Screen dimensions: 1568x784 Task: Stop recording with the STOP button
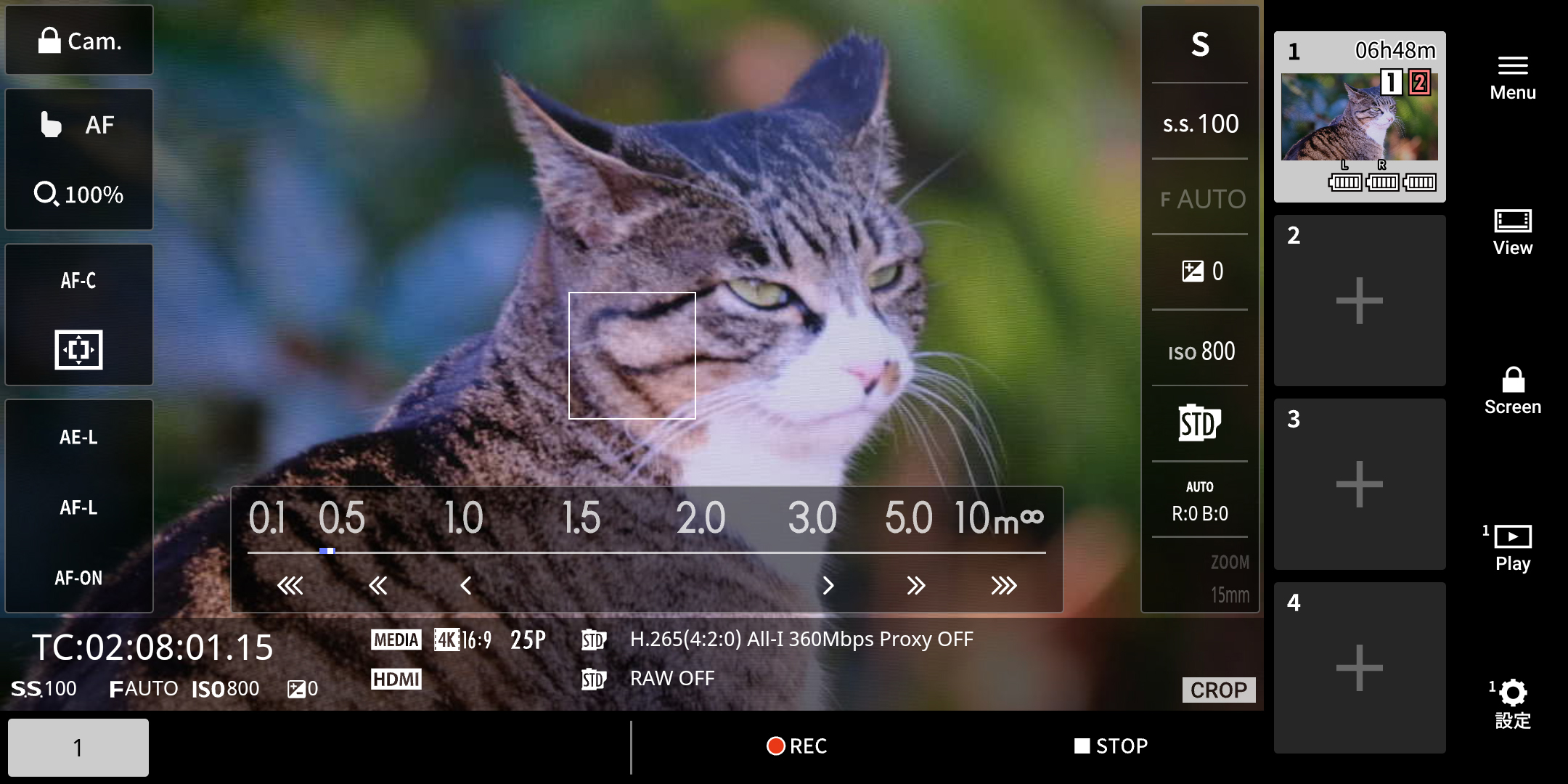(1111, 746)
